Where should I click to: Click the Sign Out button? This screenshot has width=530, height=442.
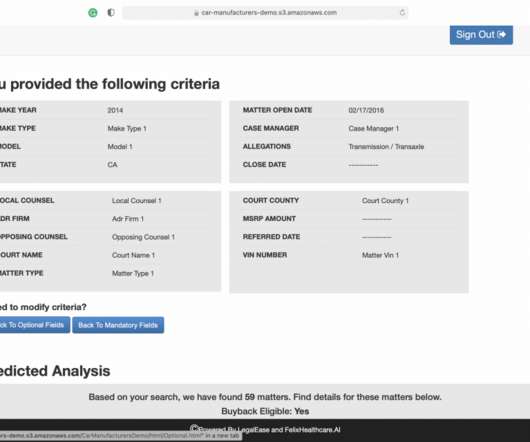(481, 35)
